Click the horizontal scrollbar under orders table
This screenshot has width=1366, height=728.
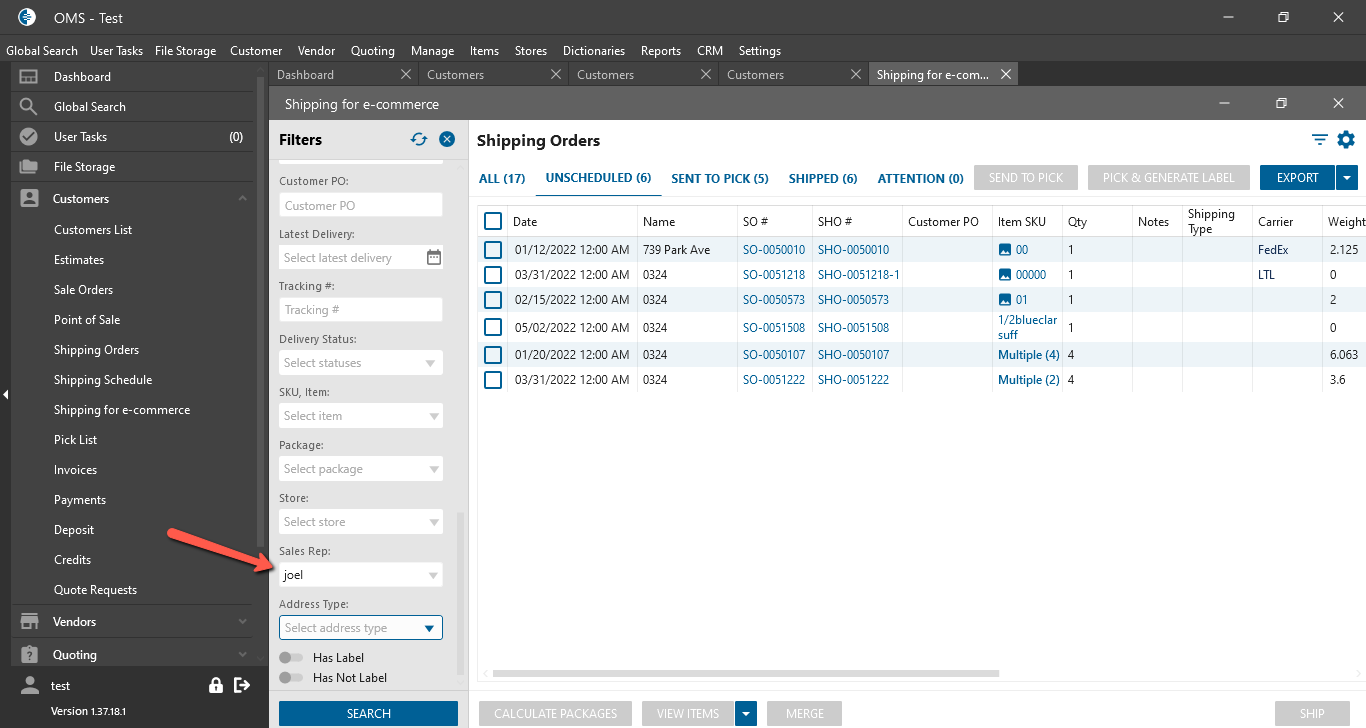click(x=745, y=673)
